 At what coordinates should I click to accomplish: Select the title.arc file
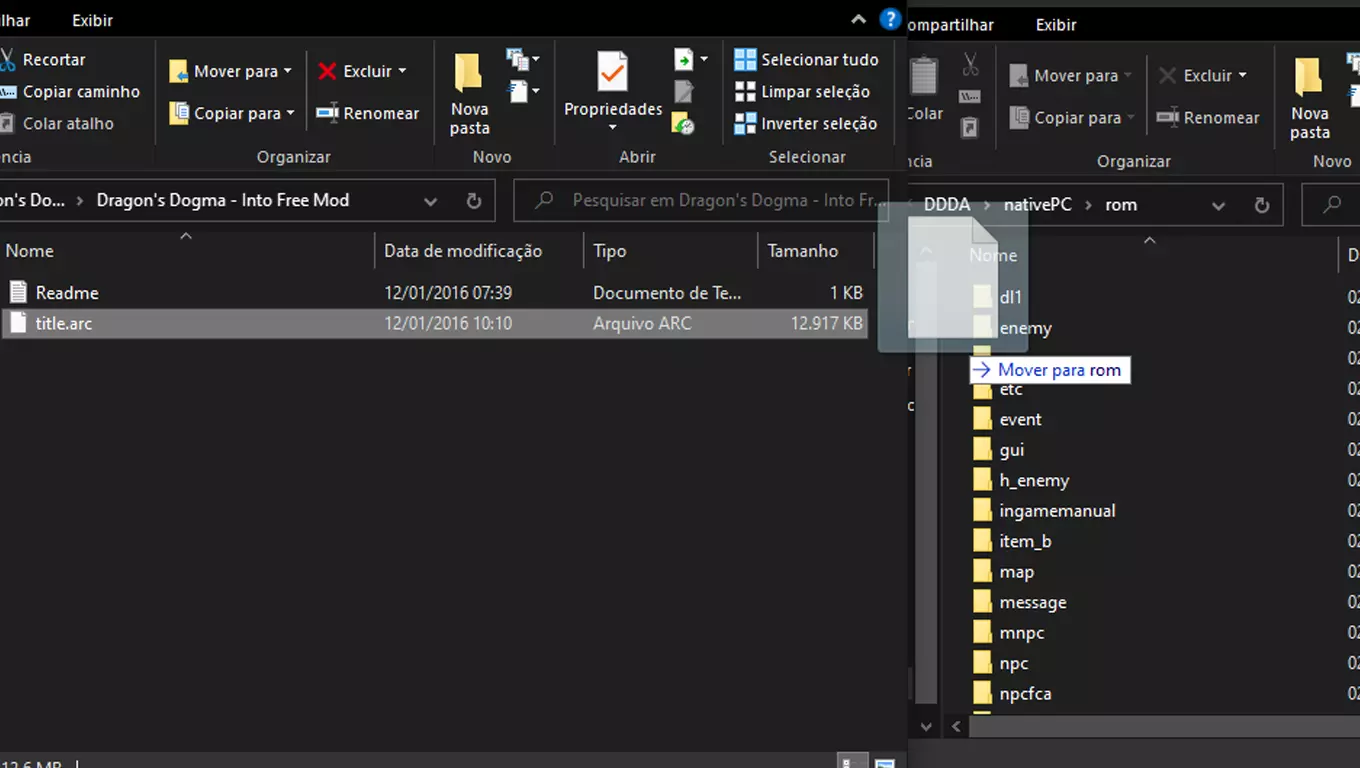[x=434, y=324]
